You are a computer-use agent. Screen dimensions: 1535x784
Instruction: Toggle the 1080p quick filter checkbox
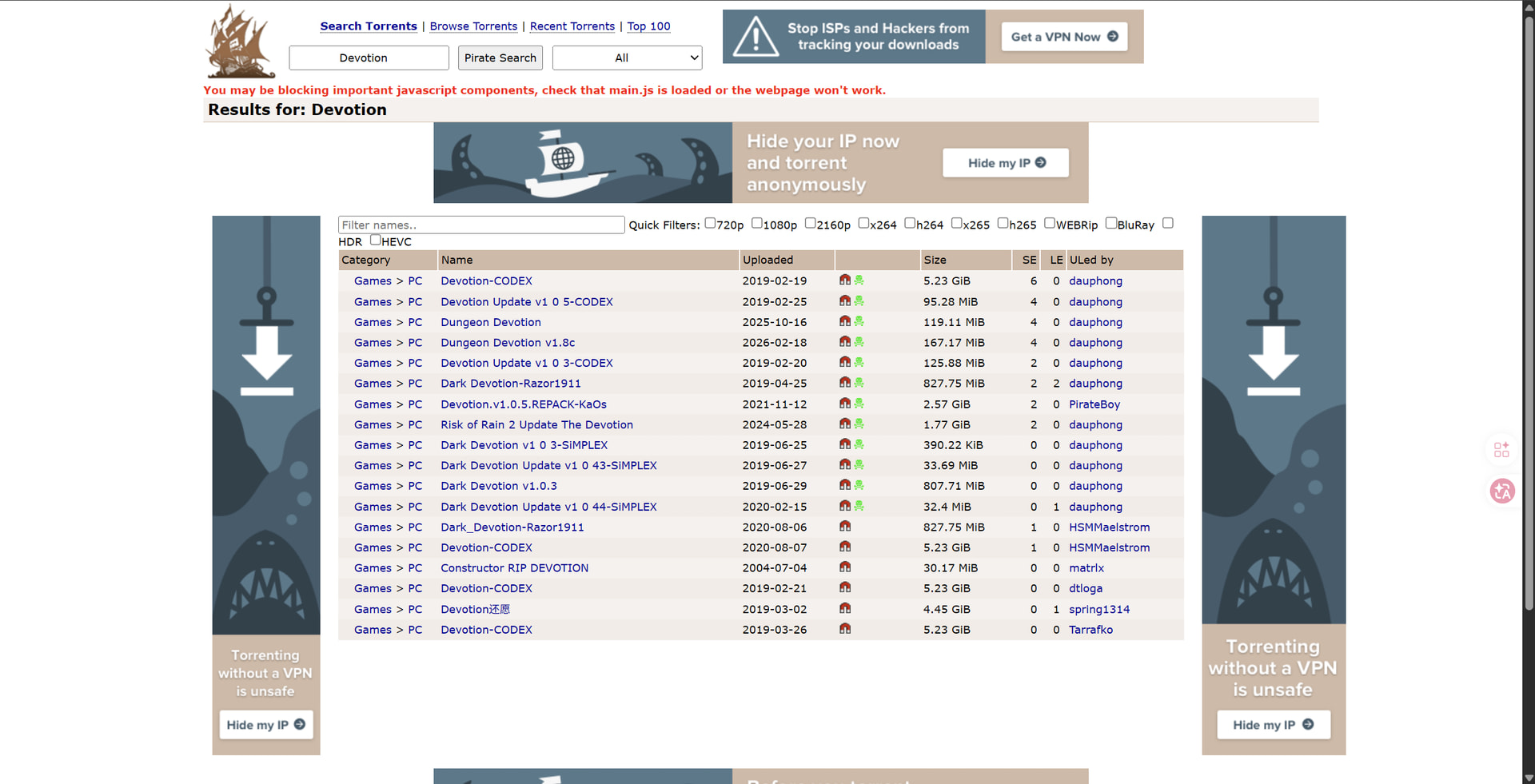[x=756, y=224]
